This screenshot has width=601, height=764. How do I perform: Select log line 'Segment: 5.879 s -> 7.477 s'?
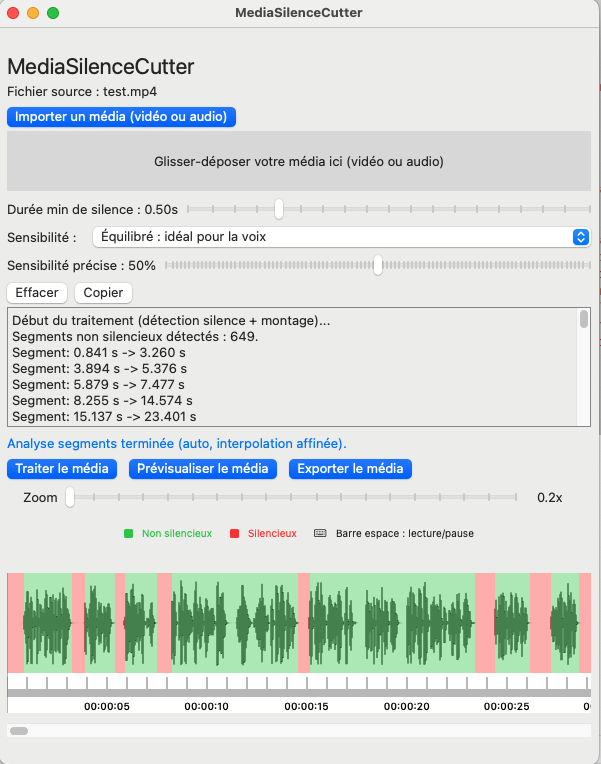point(98,384)
